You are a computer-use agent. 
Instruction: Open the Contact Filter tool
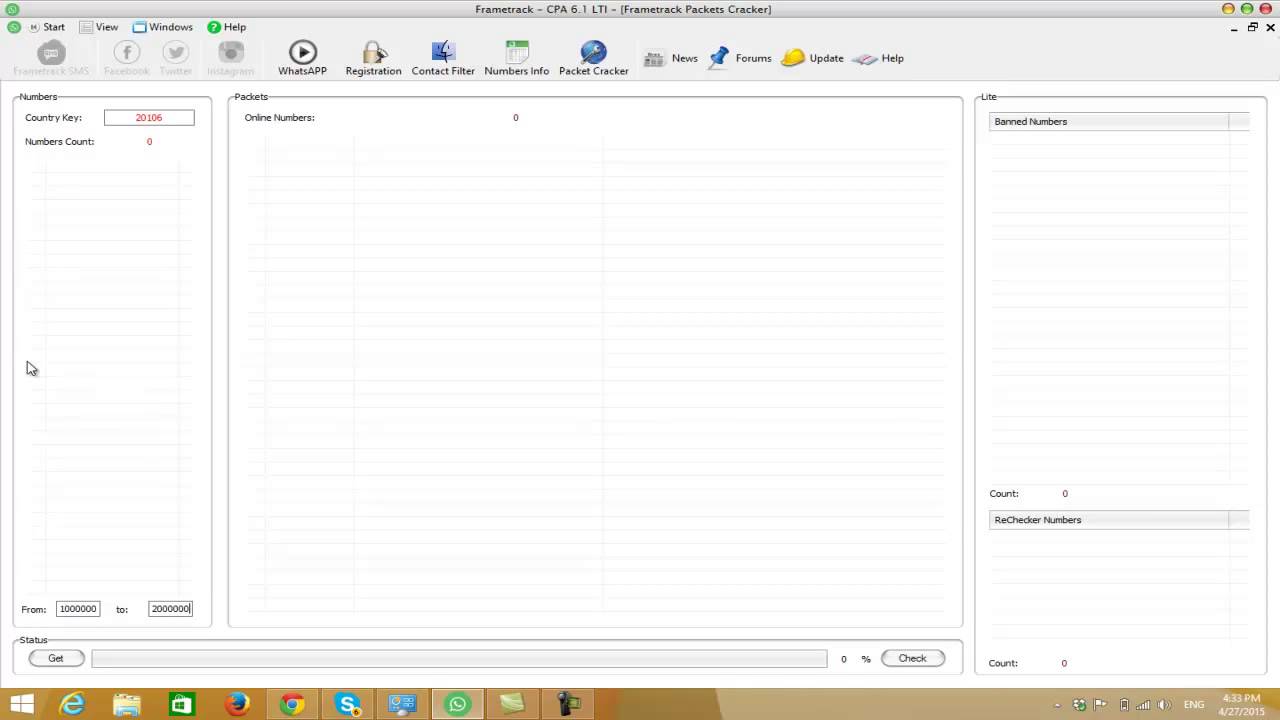[443, 58]
